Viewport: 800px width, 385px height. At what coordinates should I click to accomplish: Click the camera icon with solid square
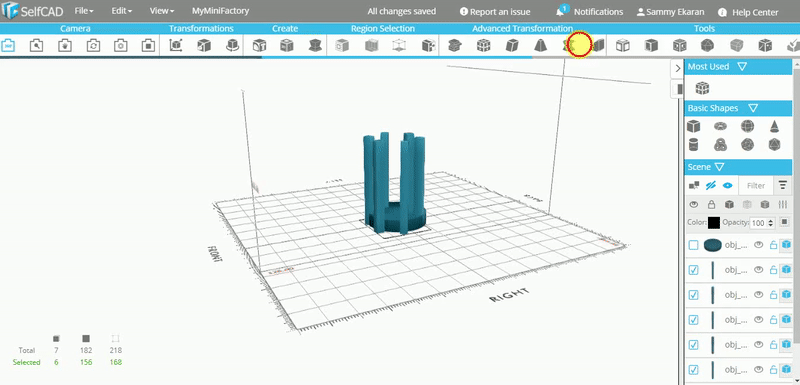[148, 45]
